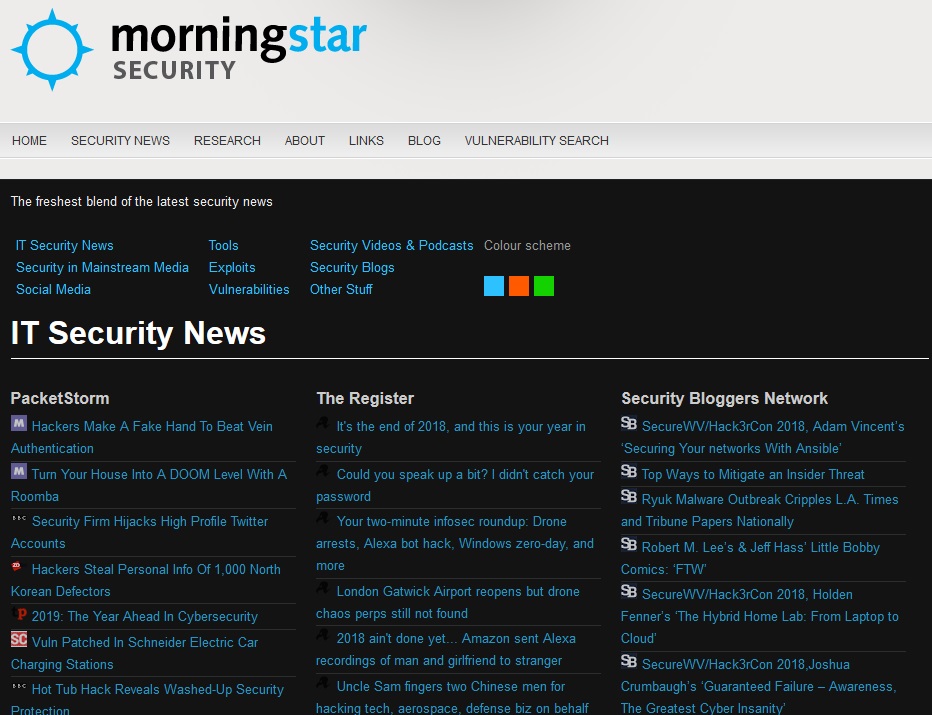Select the orange colour scheme swatch
Screen dimensions: 932x715
click(519, 286)
